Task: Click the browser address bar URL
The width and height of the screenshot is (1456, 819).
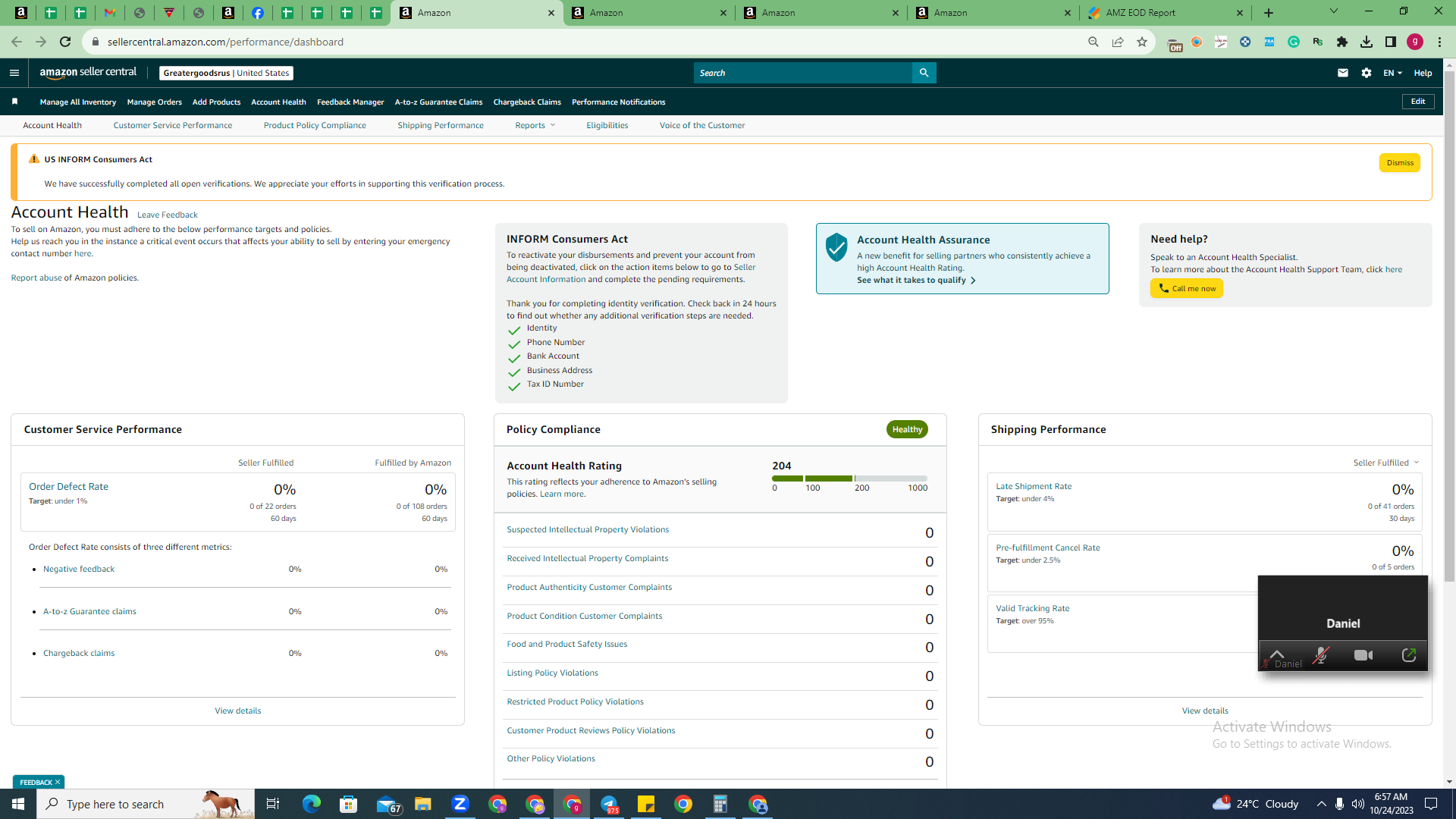Action: (x=225, y=42)
